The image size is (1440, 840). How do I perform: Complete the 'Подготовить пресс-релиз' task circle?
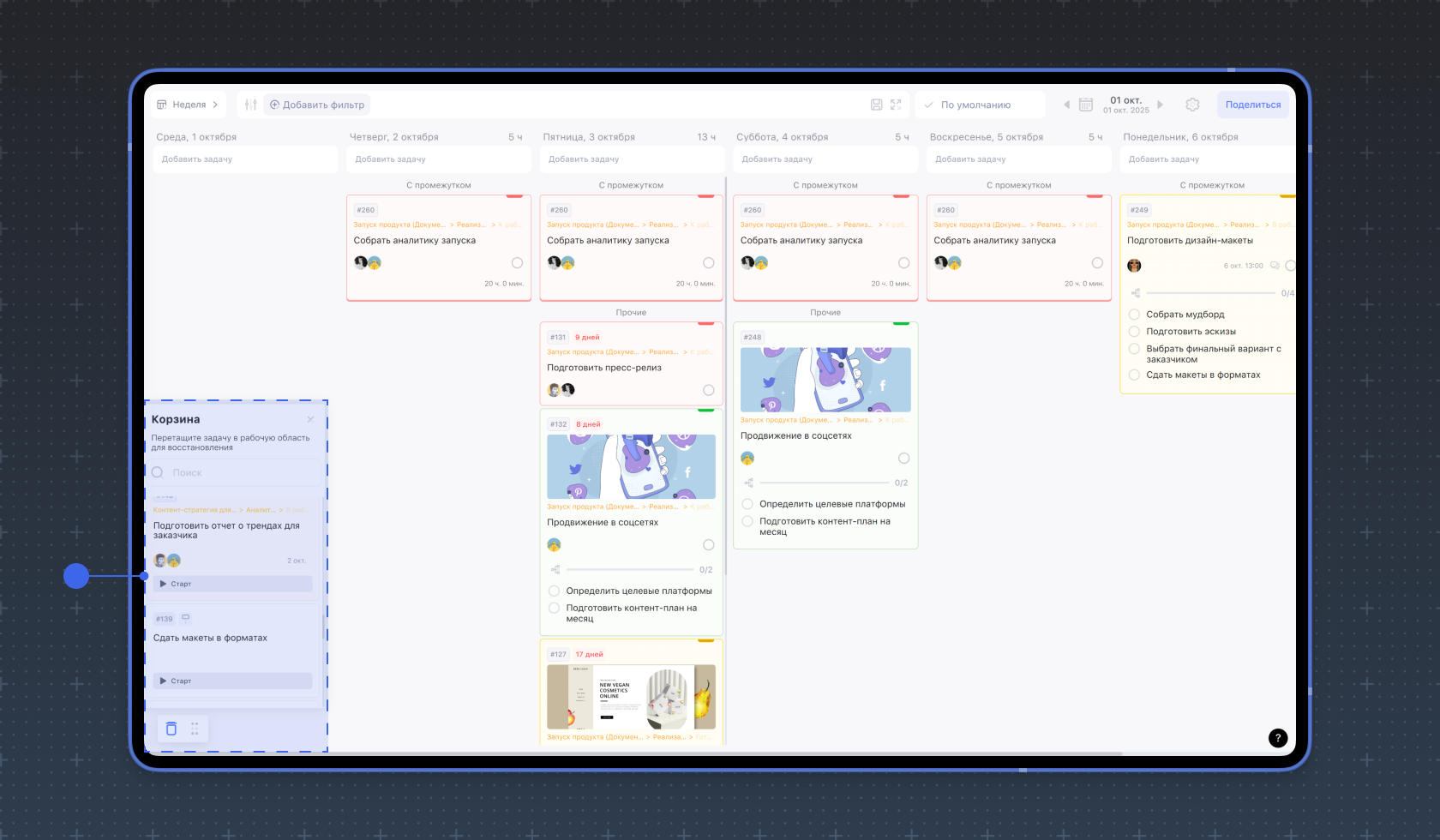click(708, 390)
